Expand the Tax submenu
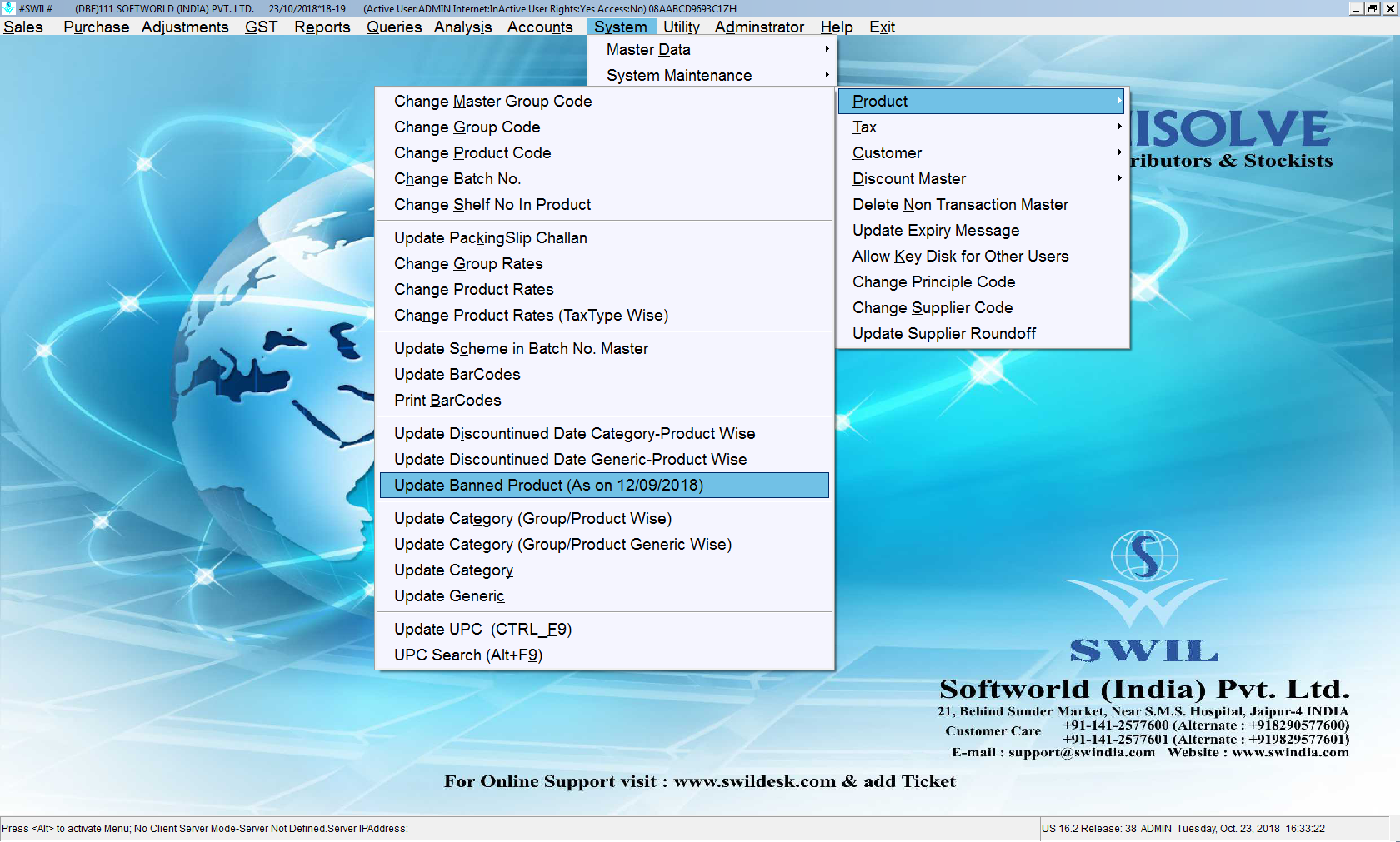This screenshot has width=1400, height=842. pyautogui.click(x=982, y=127)
